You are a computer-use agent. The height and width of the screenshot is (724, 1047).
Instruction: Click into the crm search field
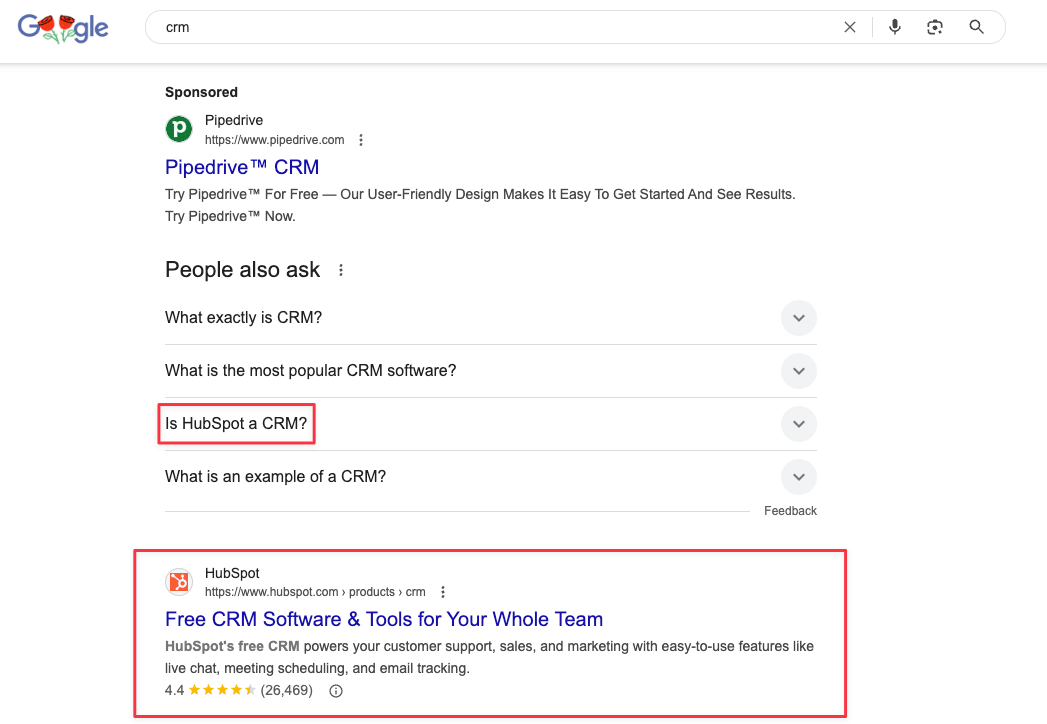tap(494, 27)
